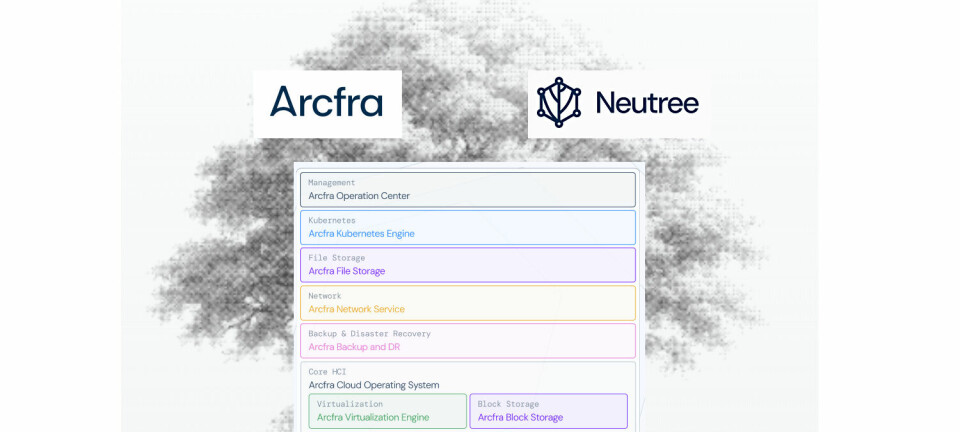This screenshot has width=960, height=432.
Task: Select Arcfra Cloud Operating System text
Action: pos(373,385)
